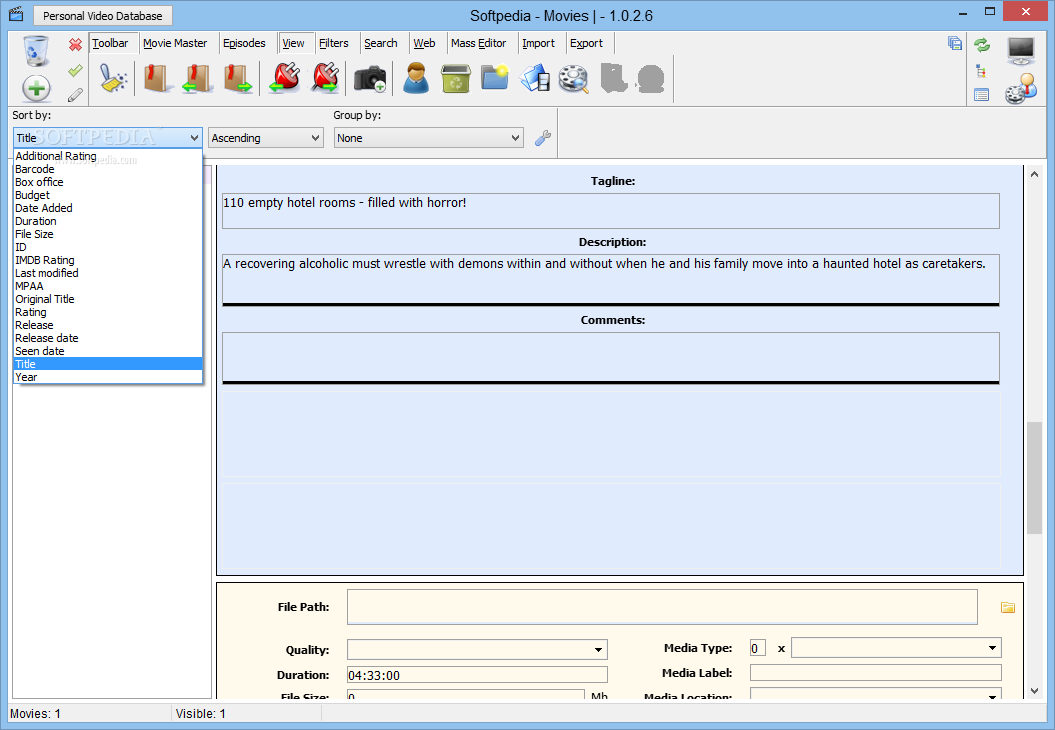The image size is (1055, 730).
Task: Click the green checkmark save icon
Action: tap(75, 70)
